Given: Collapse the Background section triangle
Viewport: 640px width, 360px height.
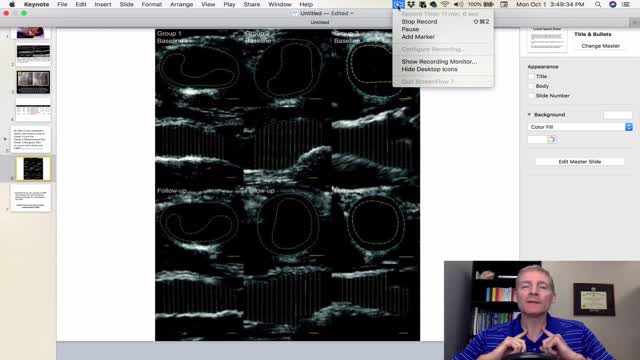Looking at the screenshot, I should click(529, 115).
